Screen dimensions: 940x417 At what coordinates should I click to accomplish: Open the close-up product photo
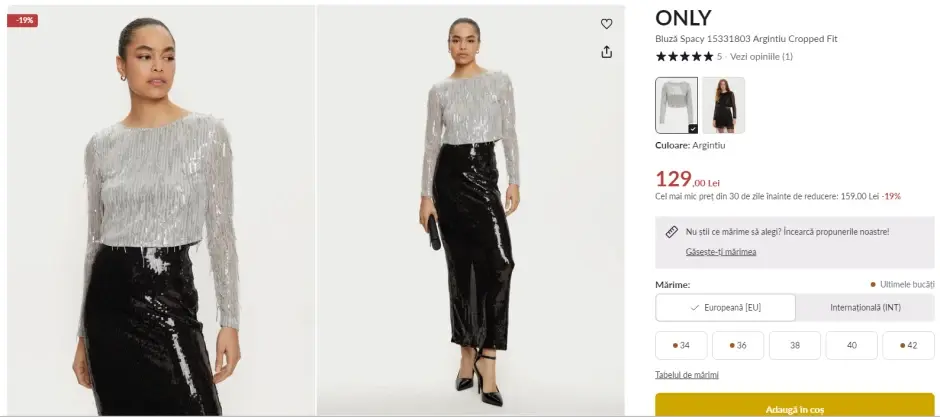(160, 210)
